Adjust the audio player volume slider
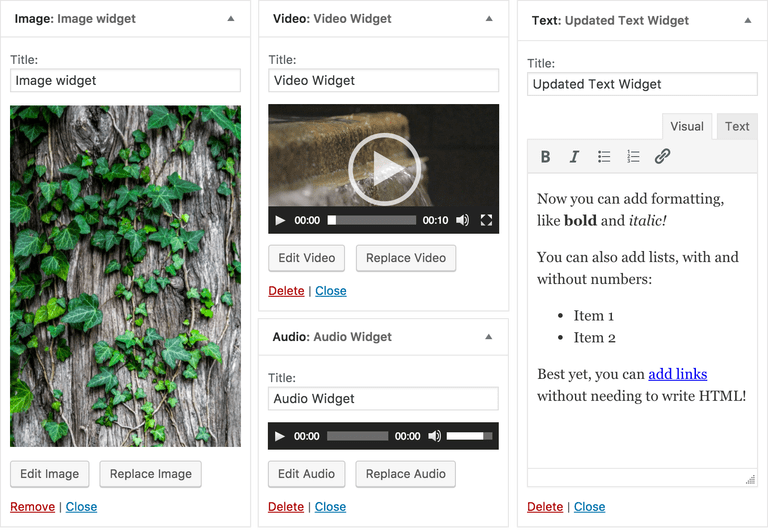 469,436
